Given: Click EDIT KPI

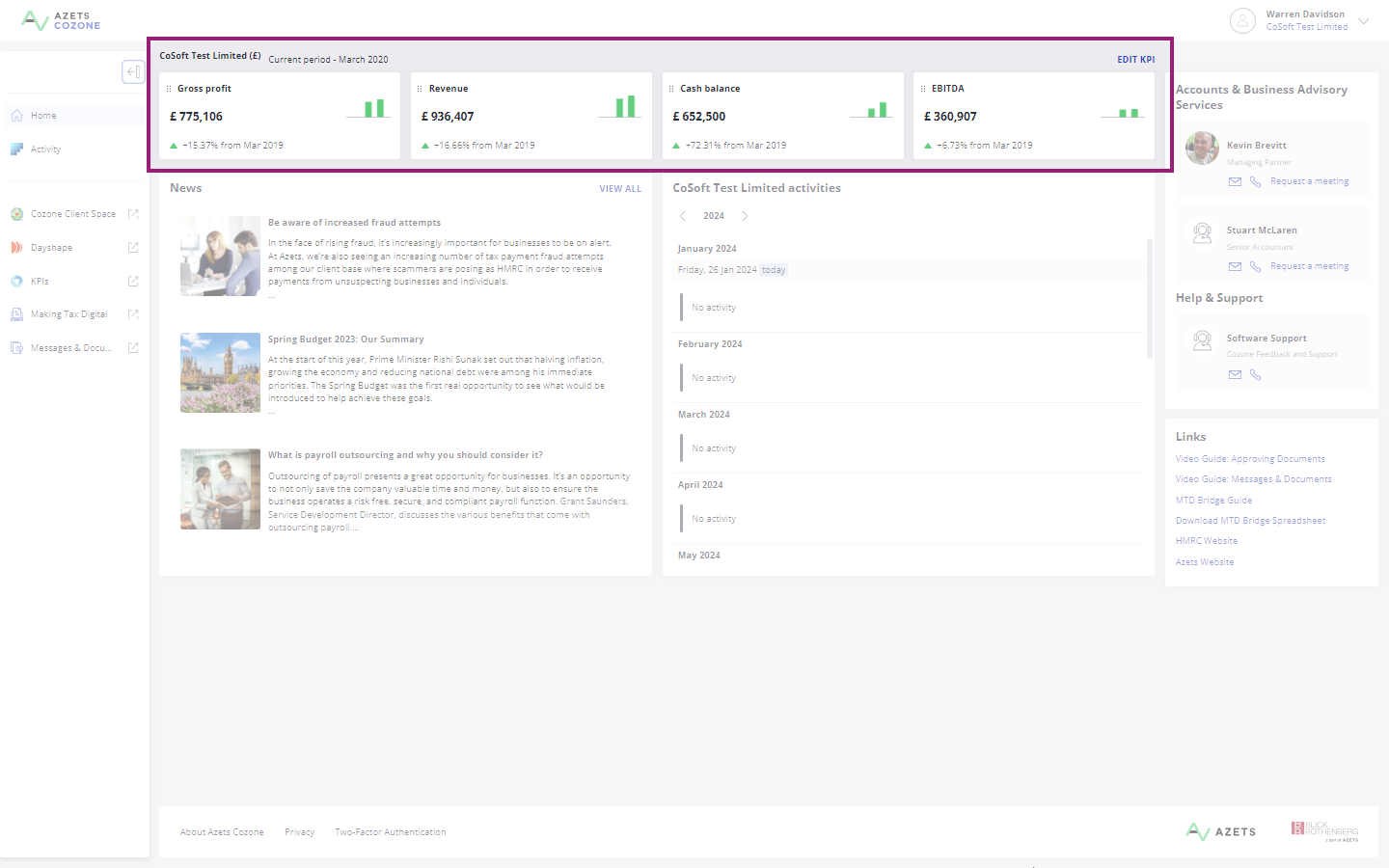Looking at the screenshot, I should coord(1135,59).
